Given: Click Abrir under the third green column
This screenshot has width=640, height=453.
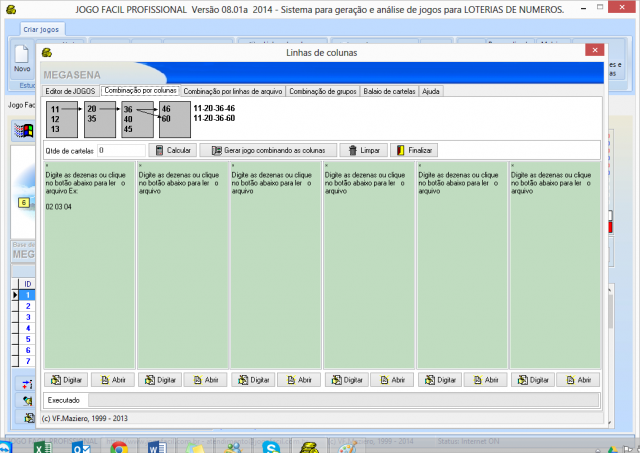Looking at the screenshot, I should [298, 380].
